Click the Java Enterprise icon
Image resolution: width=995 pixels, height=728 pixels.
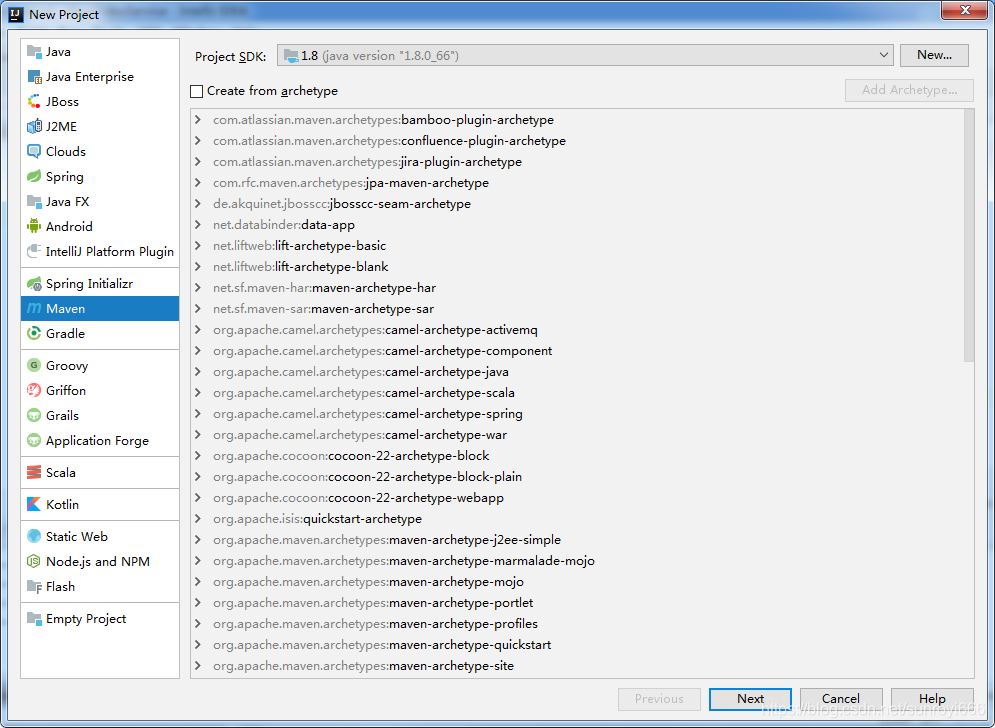point(34,77)
